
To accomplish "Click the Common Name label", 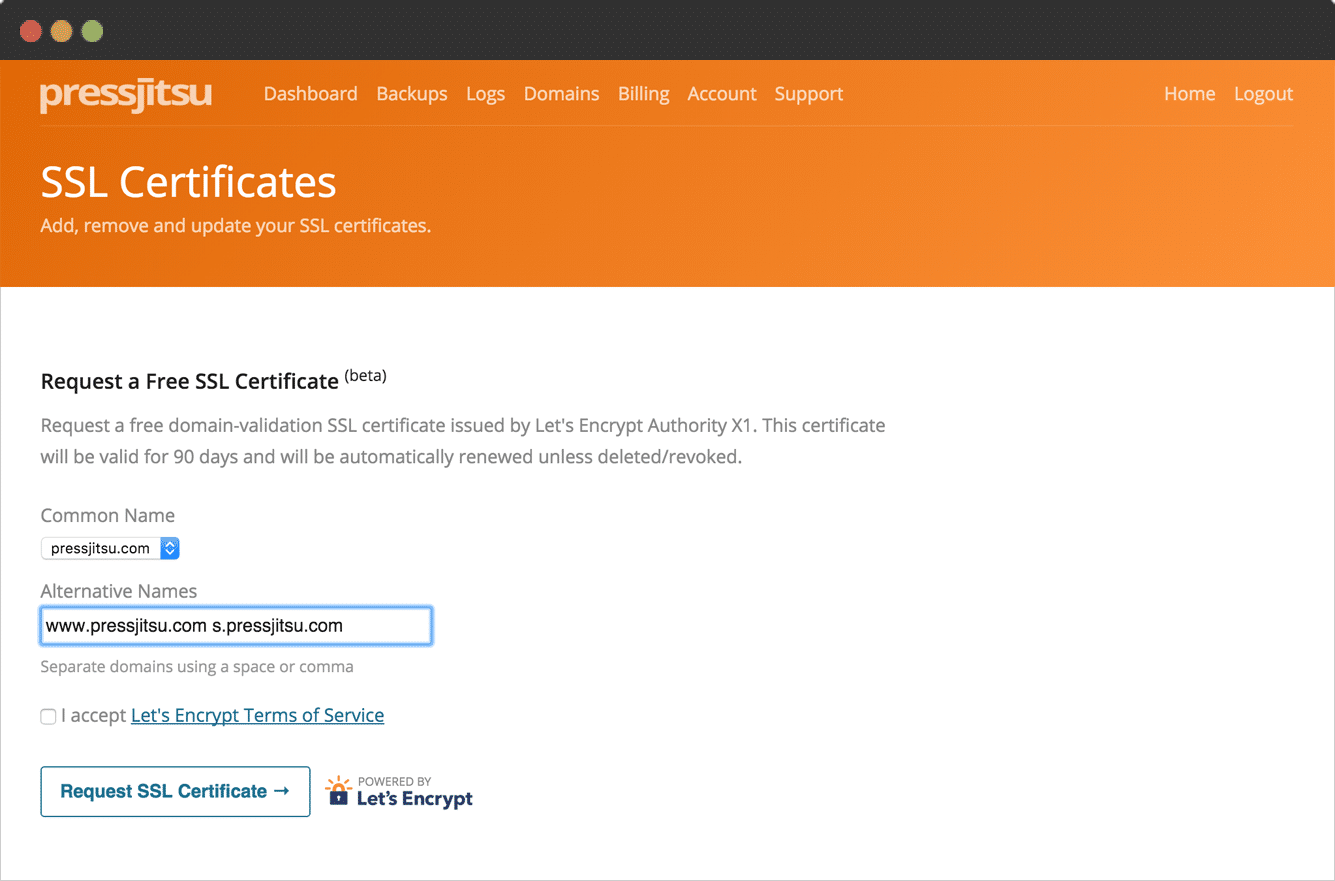I will pos(108,515).
